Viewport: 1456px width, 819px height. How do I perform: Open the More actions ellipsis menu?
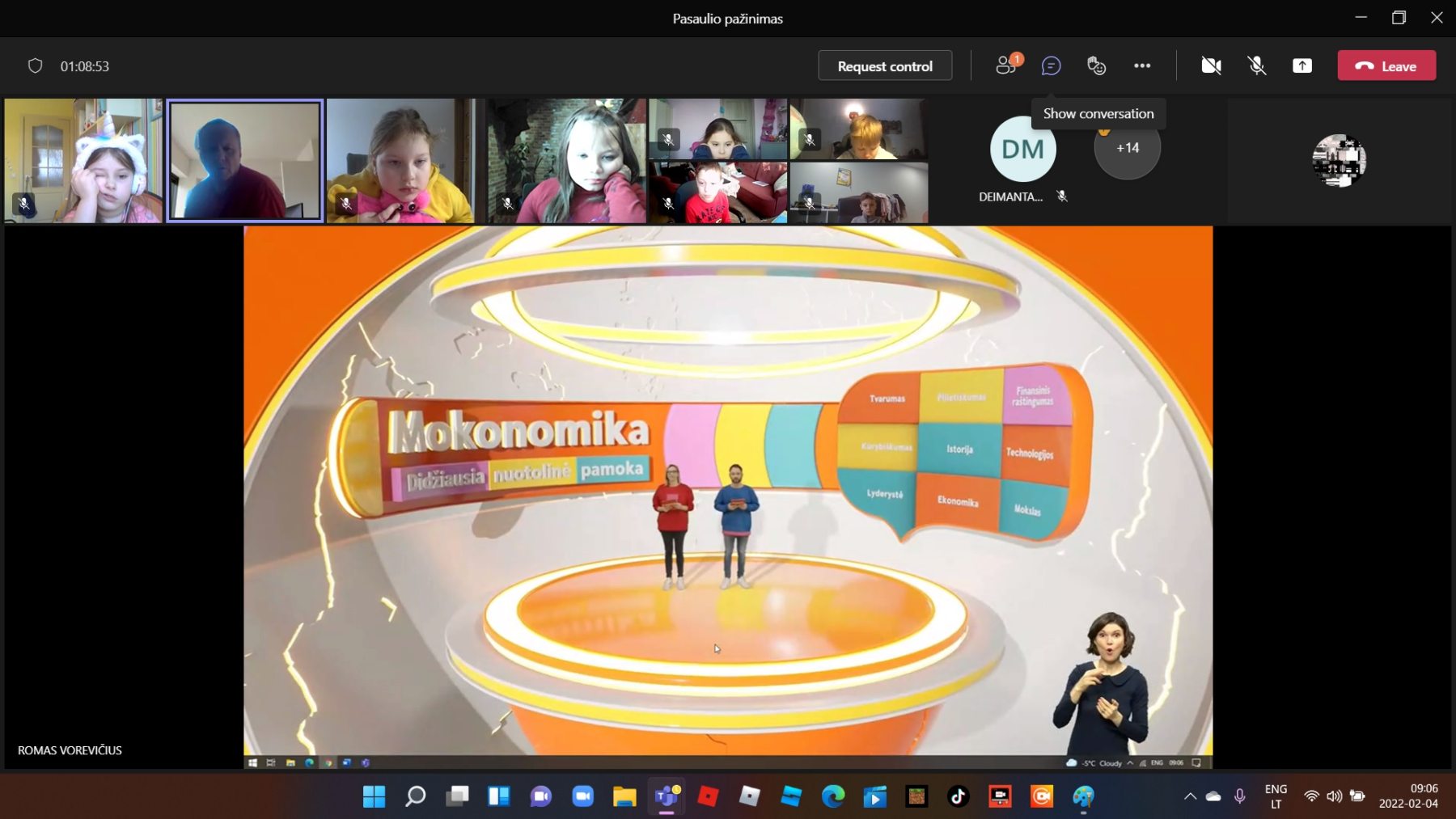(1142, 65)
